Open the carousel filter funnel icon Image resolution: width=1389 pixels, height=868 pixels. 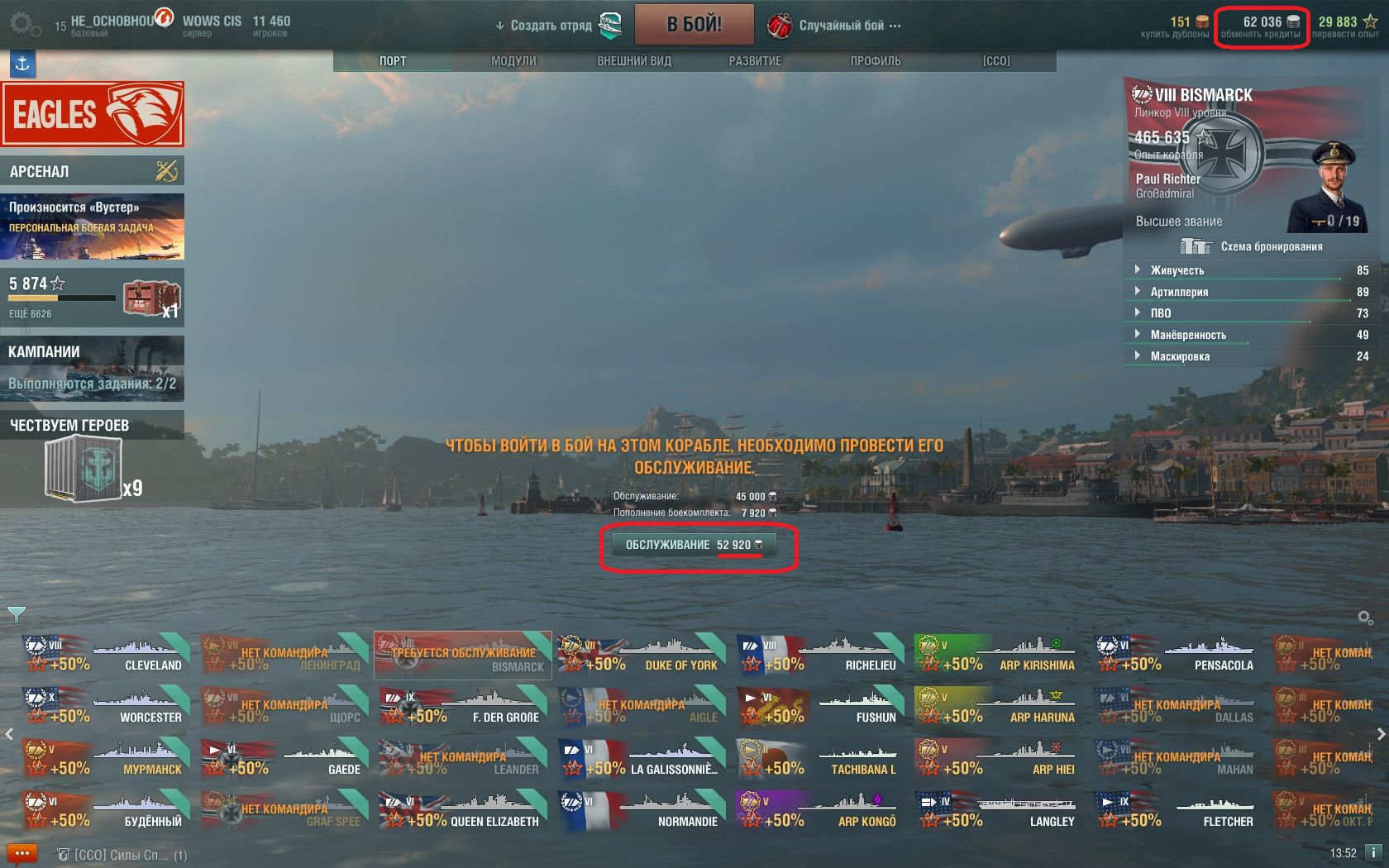(x=17, y=614)
